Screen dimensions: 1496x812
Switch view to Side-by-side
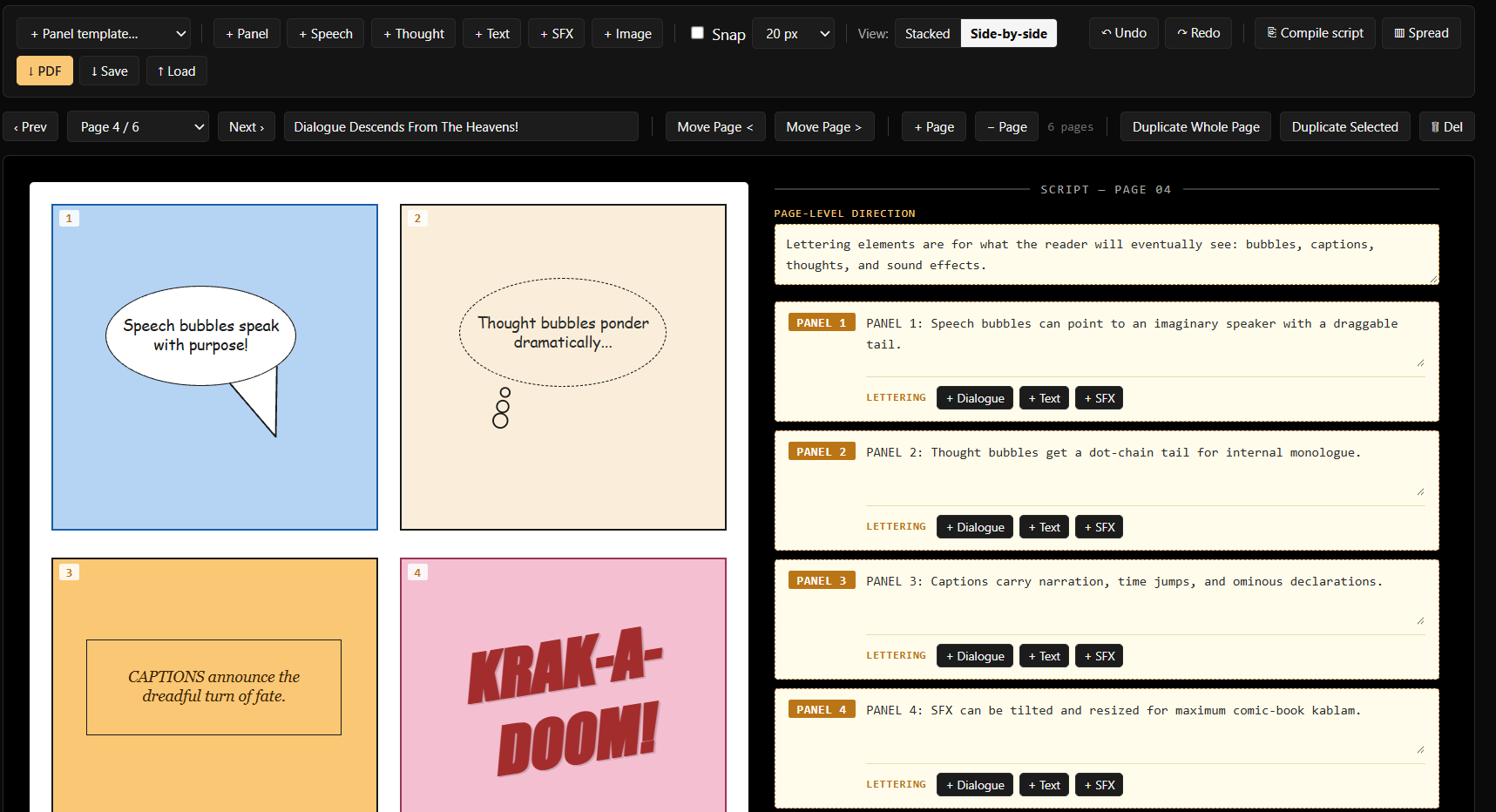pos(1008,33)
